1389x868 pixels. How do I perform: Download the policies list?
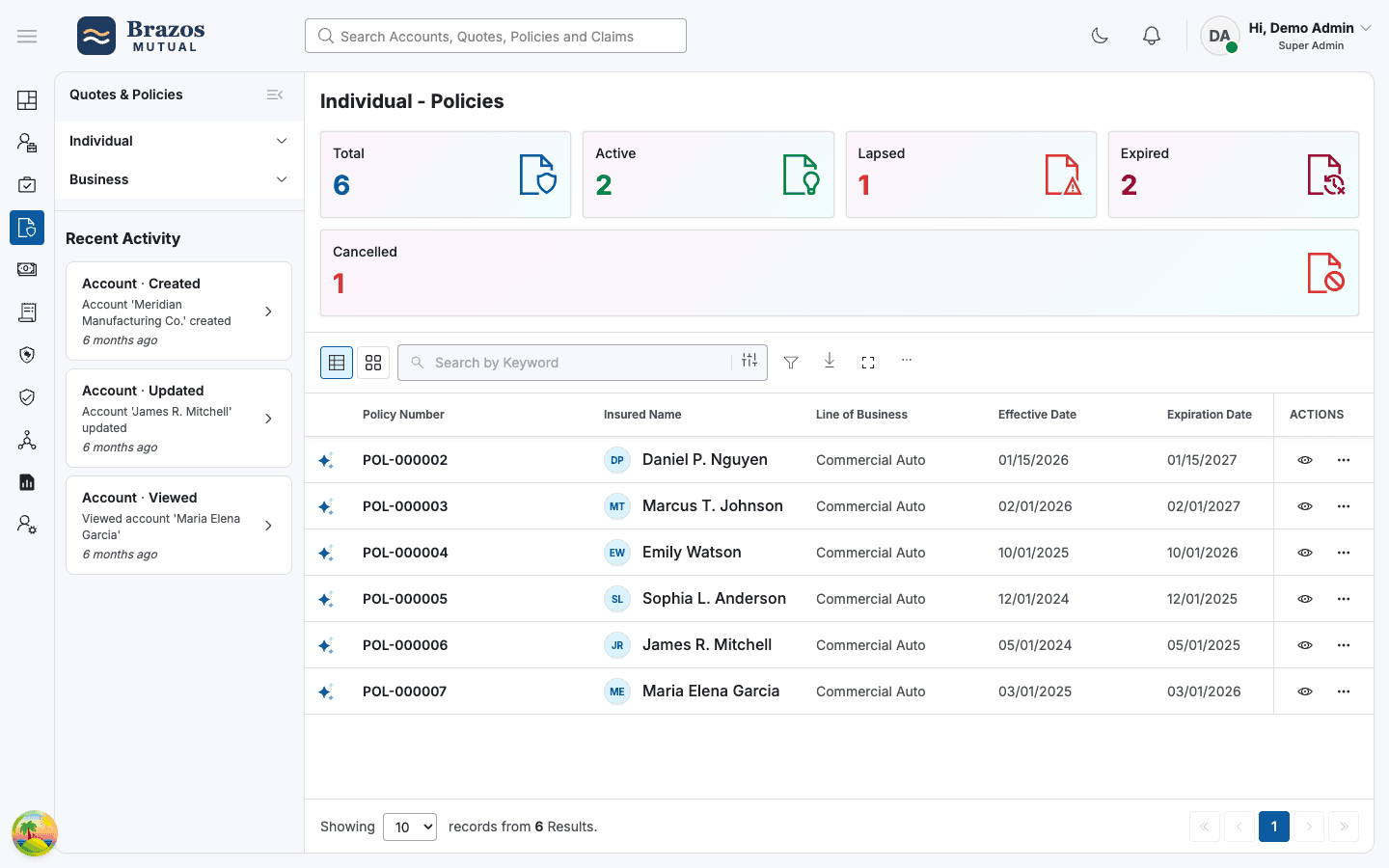tap(830, 361)
